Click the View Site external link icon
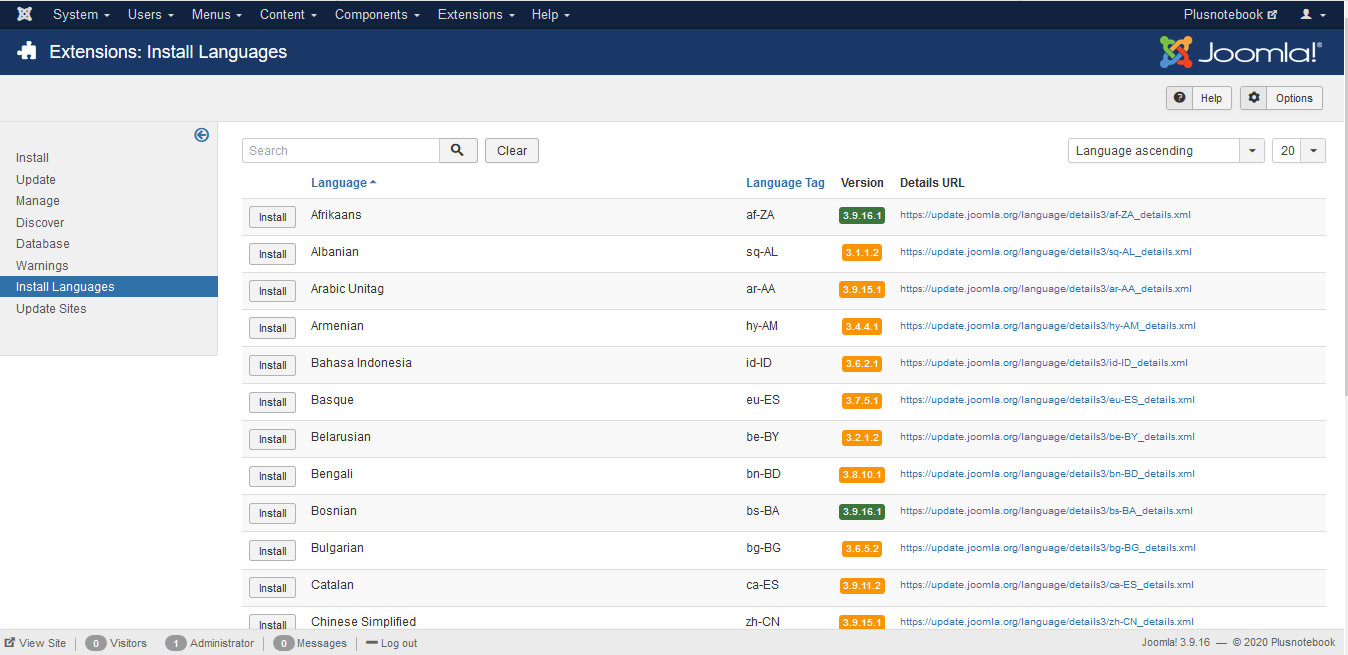1348x655 pixels. tap(10, 643)
